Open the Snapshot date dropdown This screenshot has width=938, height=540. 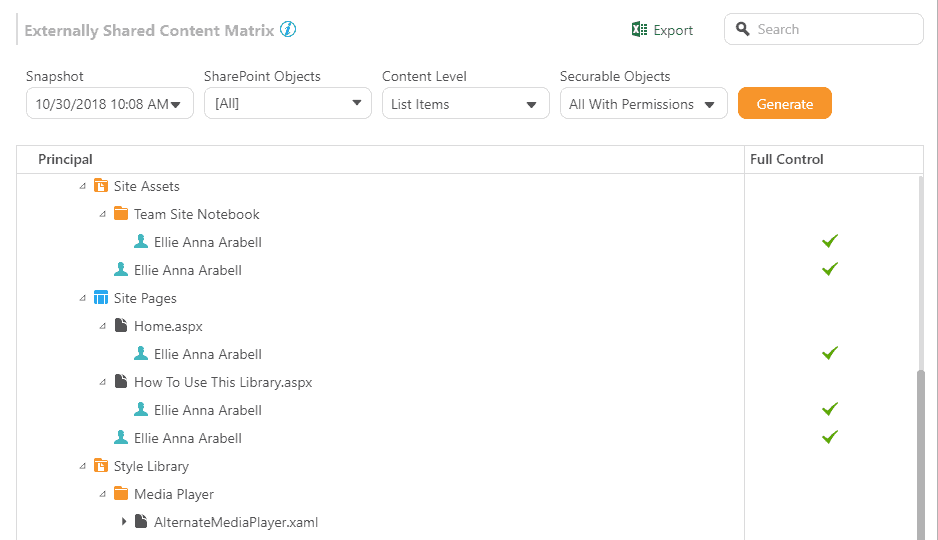(110, 104)
